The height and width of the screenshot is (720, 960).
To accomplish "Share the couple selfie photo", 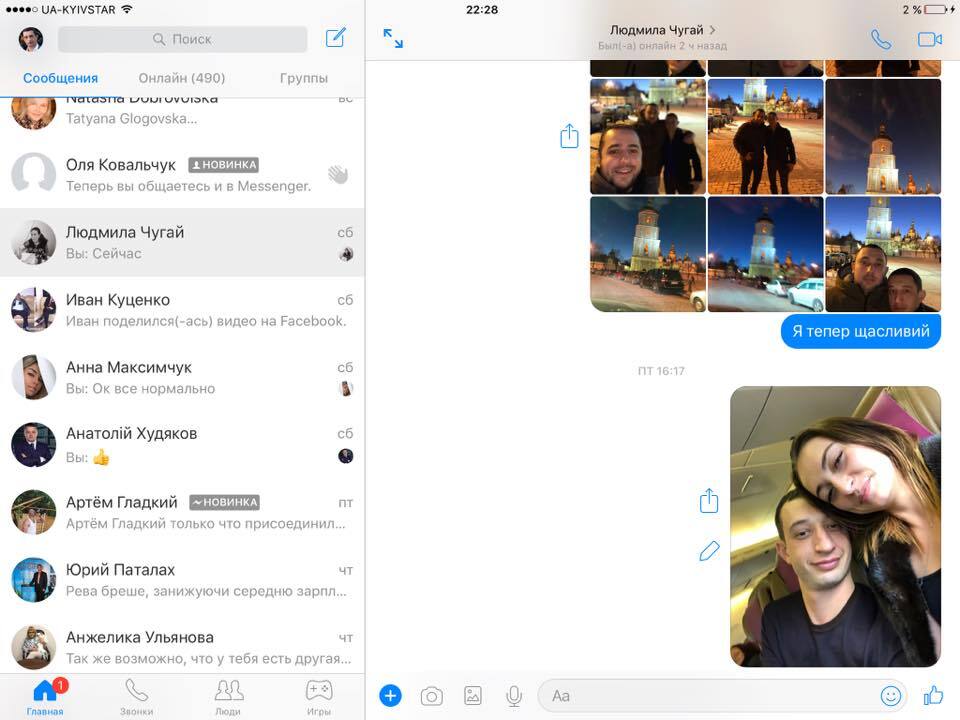I will 709,501.
